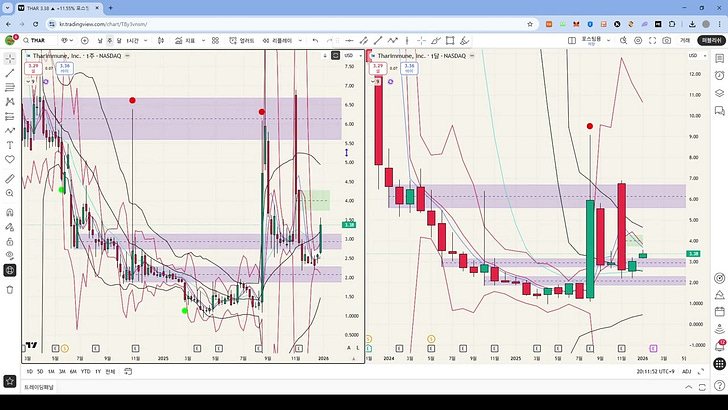Open the interval dropdown arrow next to 1시간
The height and width of the screenshot is (410, 728).
click(x=145, y=40)
